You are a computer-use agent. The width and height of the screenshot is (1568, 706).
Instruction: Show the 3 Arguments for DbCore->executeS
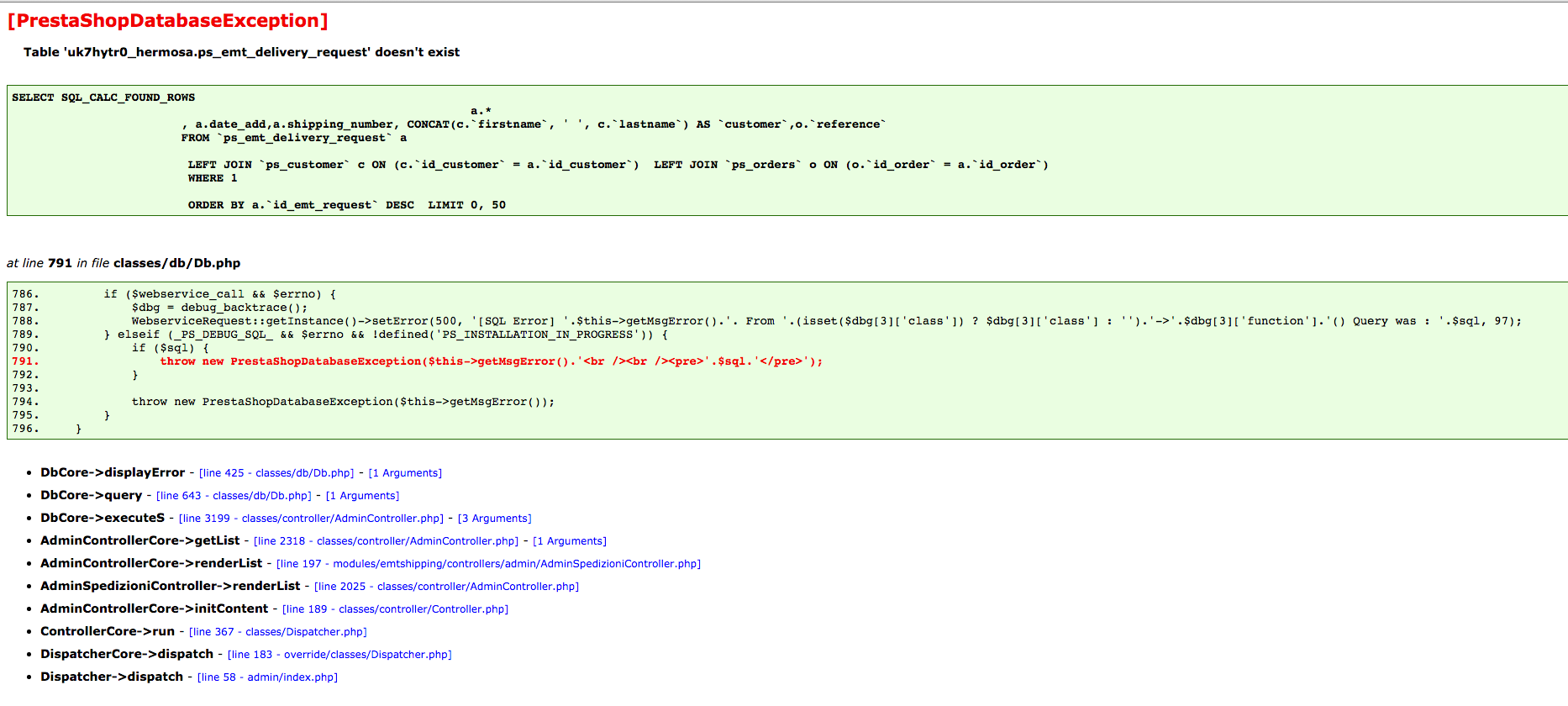point(494,519)
